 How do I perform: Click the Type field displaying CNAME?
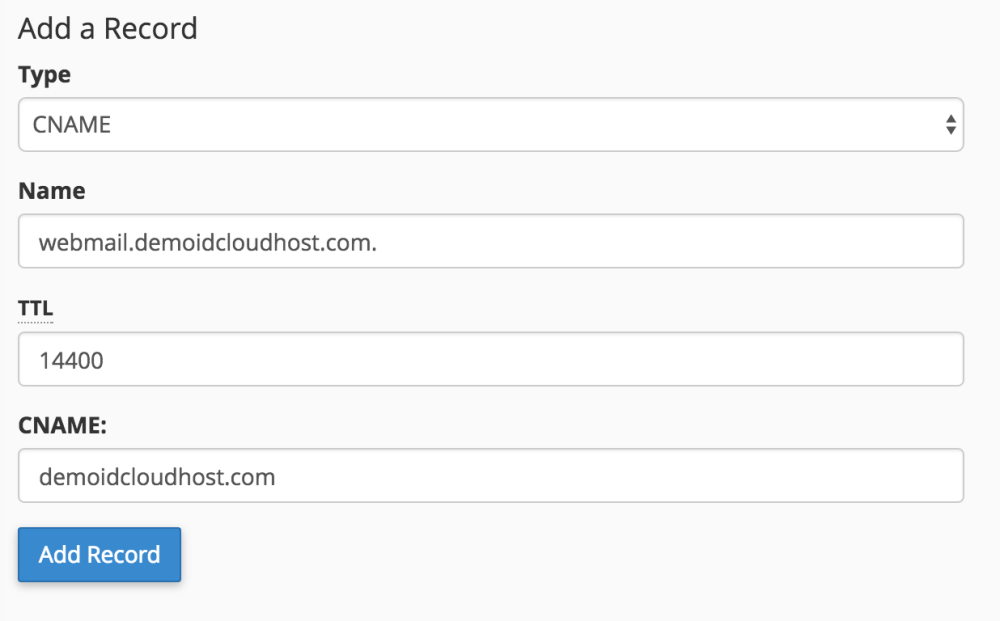click(x=490, y=124)
